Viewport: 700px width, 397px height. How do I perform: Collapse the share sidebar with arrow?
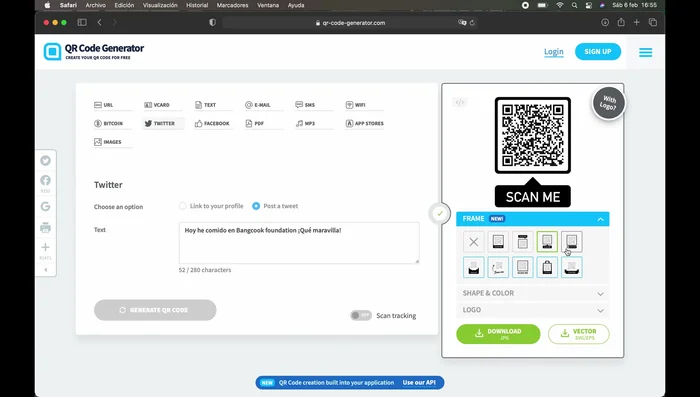pyautogui.click(x=46, y=270)
